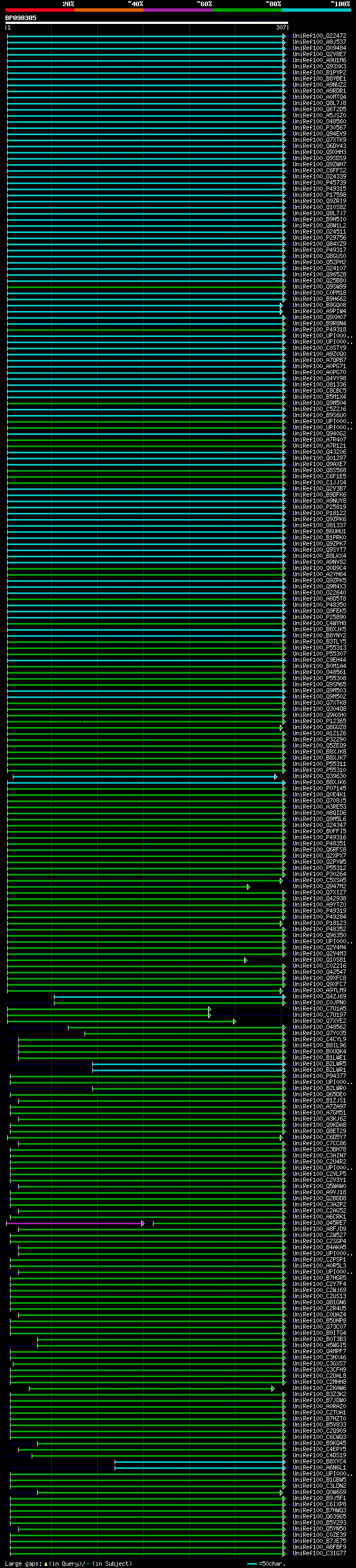
Task: Select hit UniRef100_A8J537
Action: pyautogui.click(x=319, y=42)
